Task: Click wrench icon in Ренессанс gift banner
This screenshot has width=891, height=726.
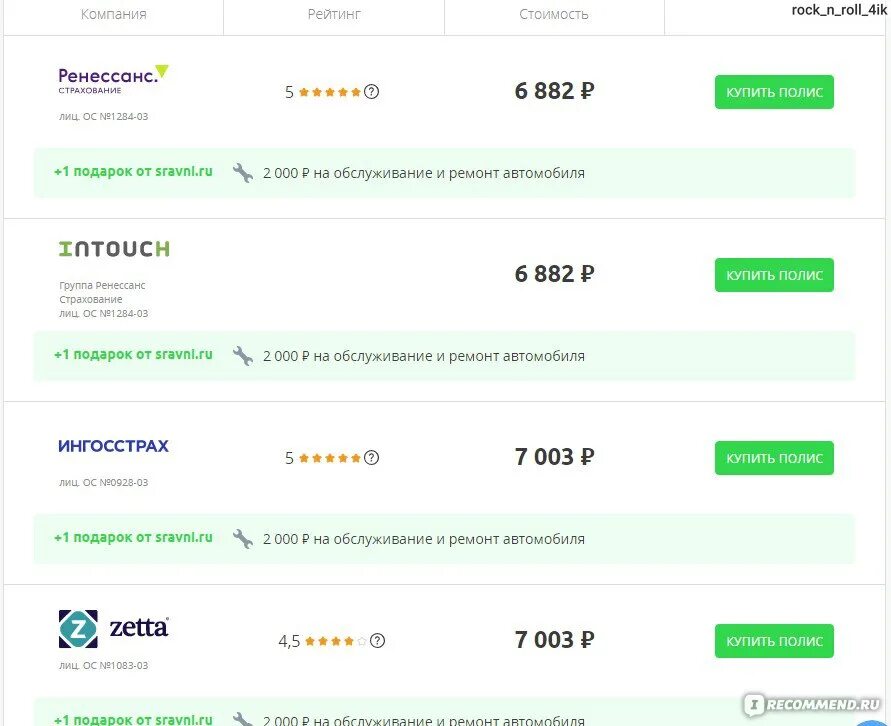Action: 243,173
